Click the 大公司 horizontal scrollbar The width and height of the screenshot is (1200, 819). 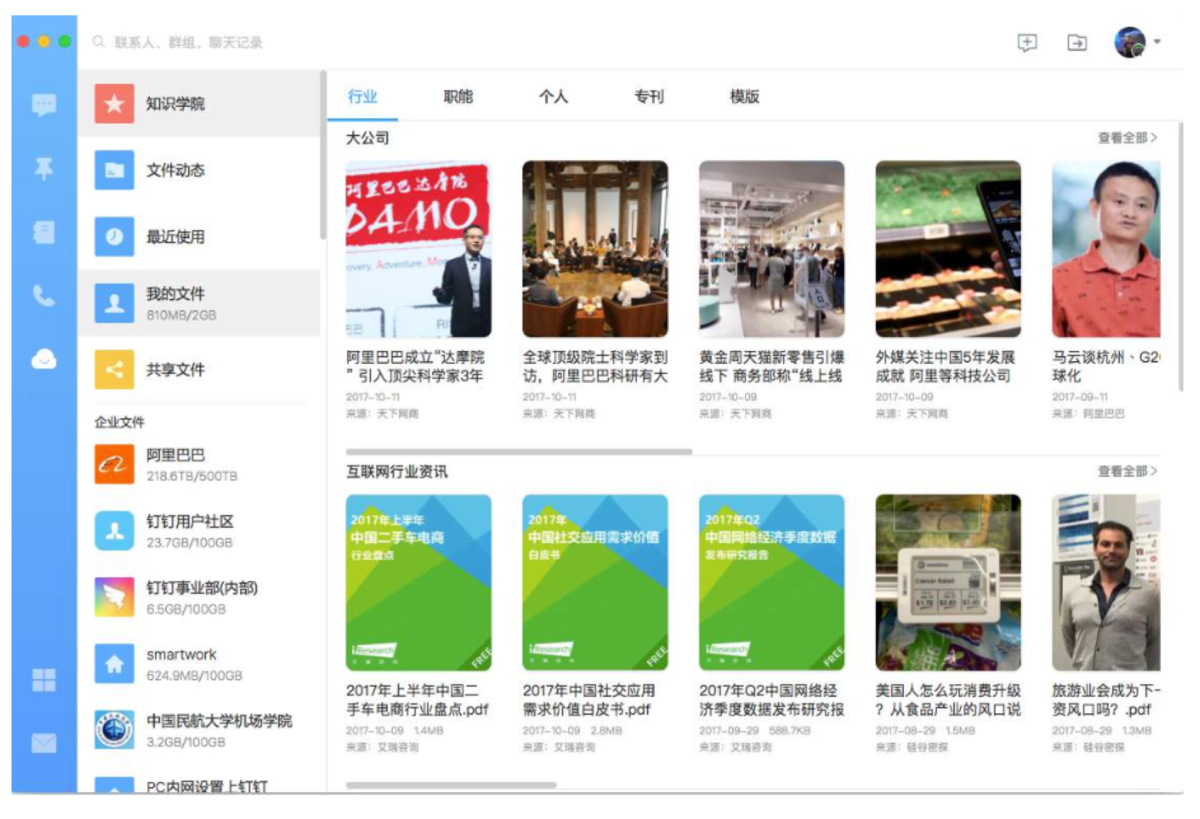(x=519, y=452)
